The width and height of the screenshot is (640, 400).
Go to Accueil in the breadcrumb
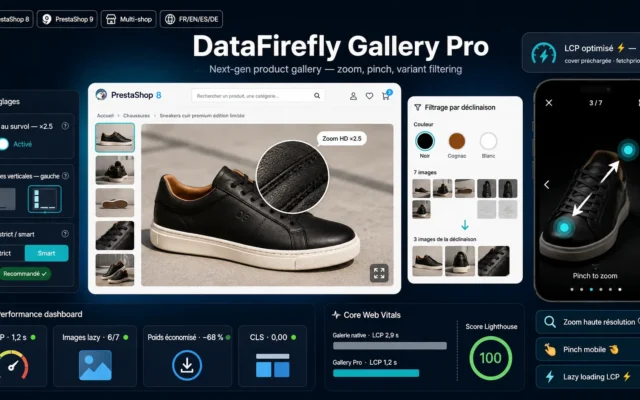[x=105, y=116]
